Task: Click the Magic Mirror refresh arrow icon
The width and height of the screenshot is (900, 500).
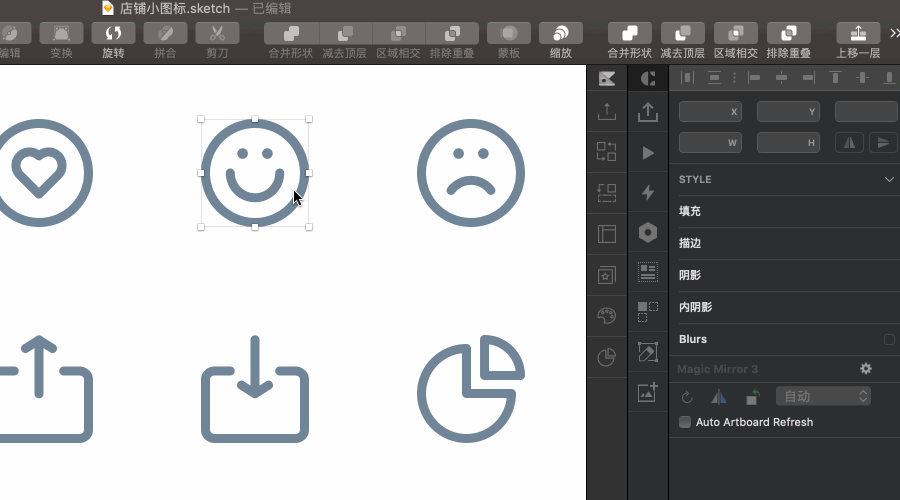Action: pos(687,397)
